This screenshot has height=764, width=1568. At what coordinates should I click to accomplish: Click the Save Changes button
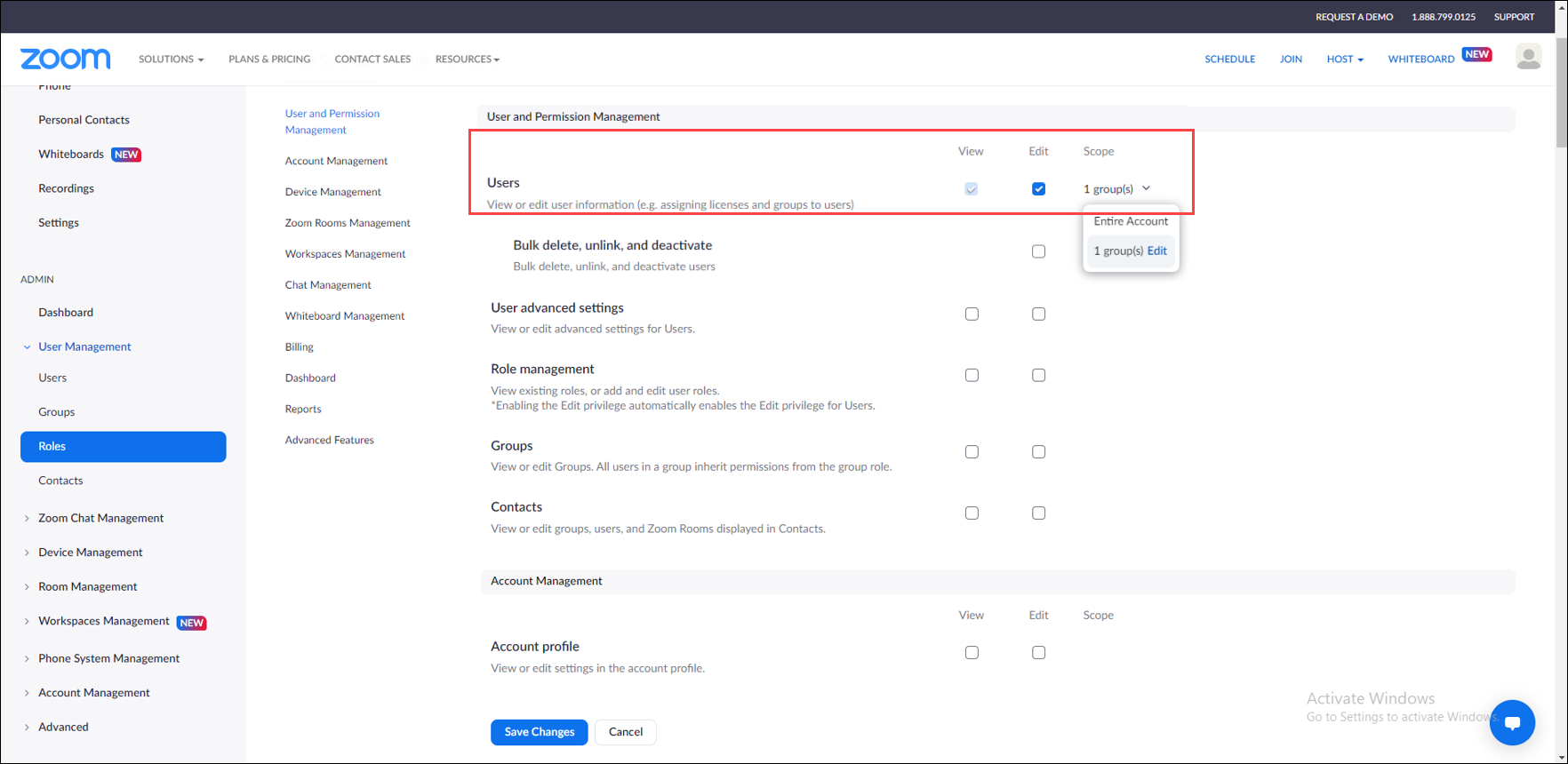pos(539,732)
